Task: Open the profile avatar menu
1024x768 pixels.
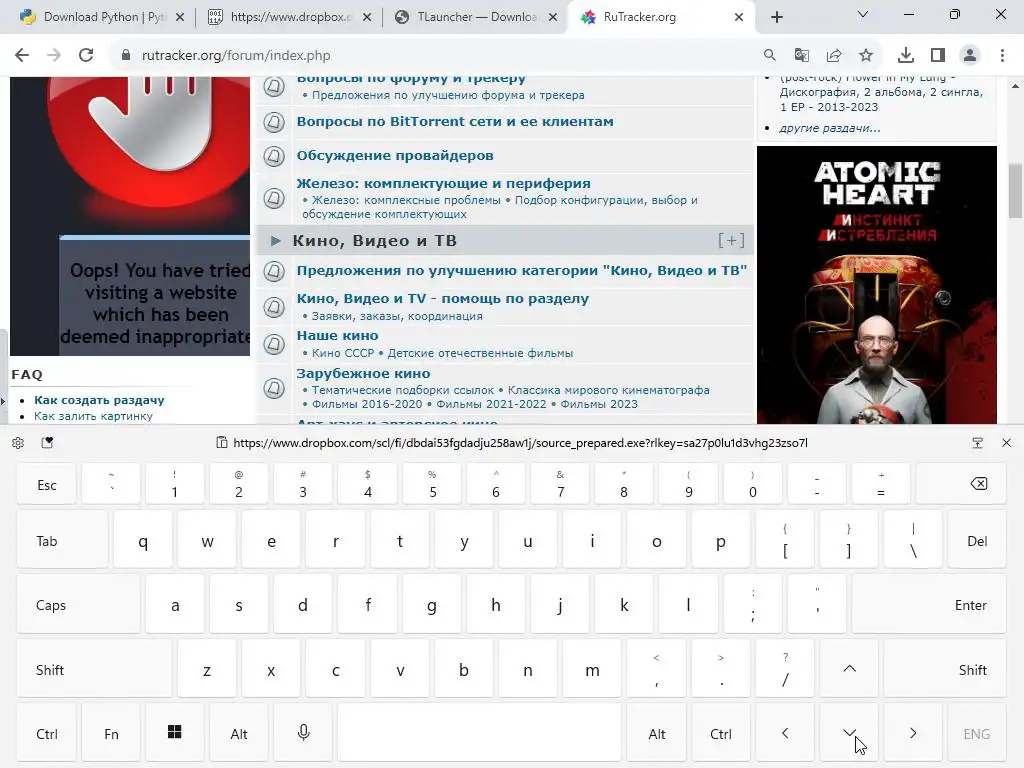Action: coord(970,56)
